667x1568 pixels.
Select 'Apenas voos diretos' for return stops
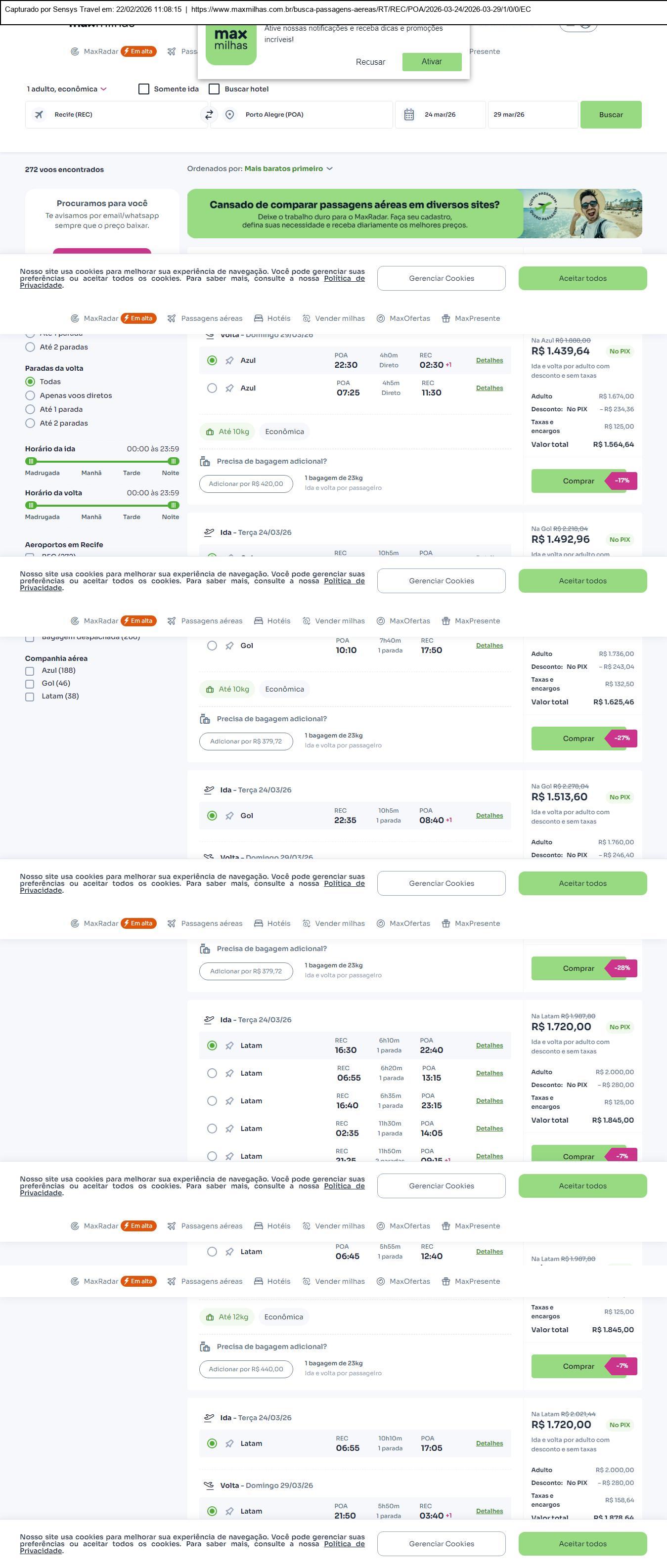pos(30,395)
